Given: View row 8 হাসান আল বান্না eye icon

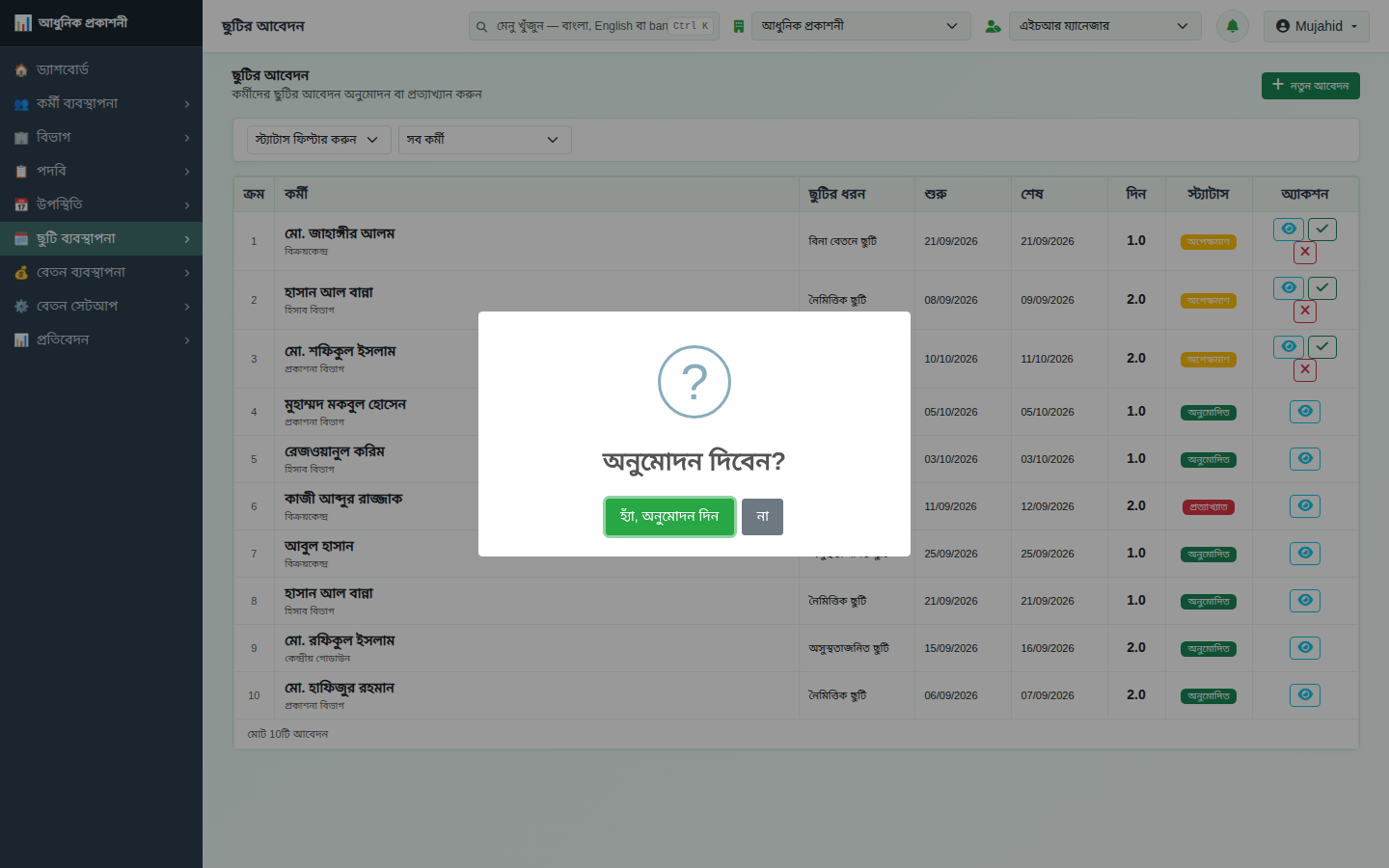Looking at the screenshot, I should click(x=1305, y=601).
